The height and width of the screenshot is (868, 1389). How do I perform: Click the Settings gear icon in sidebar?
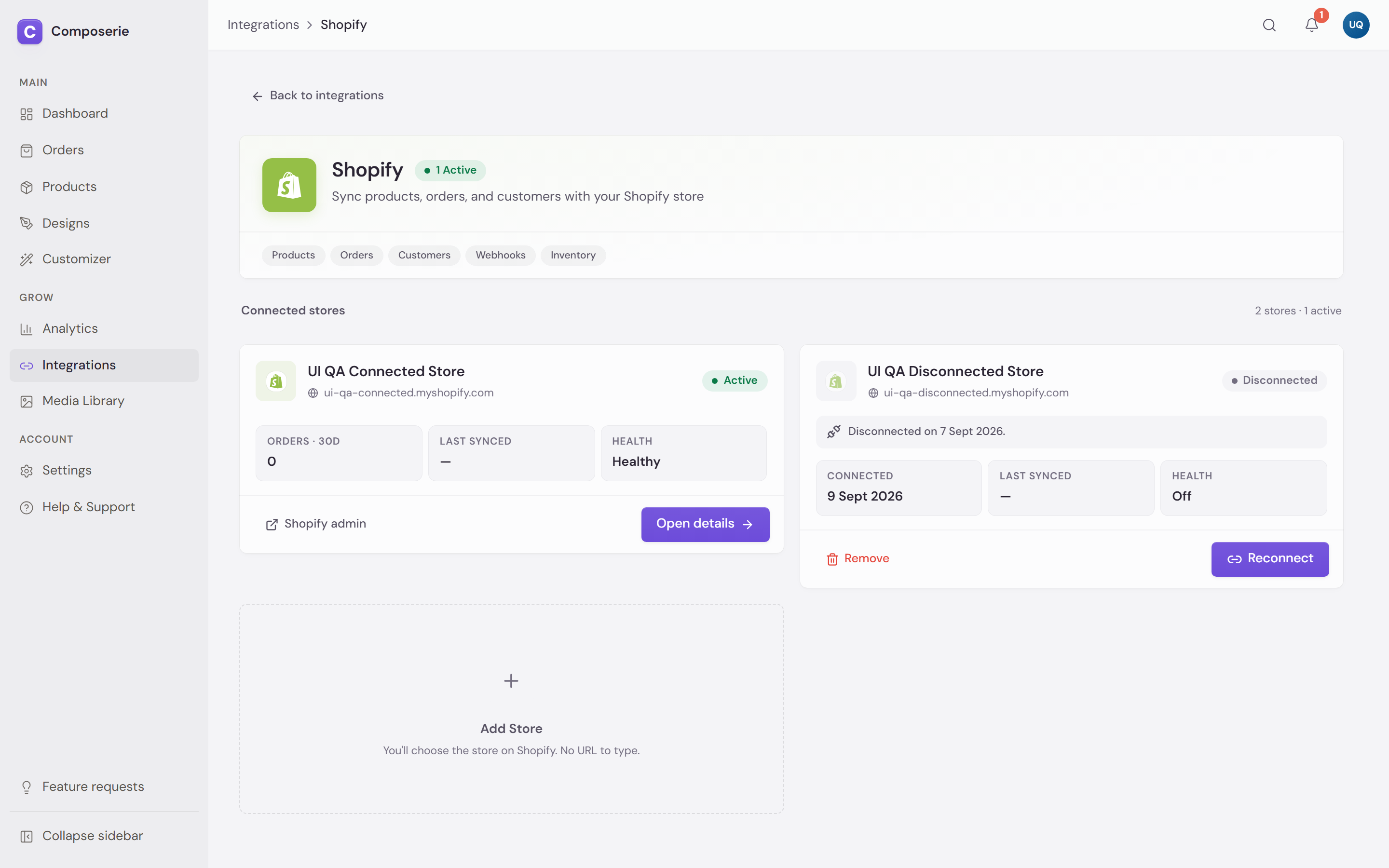27,471
